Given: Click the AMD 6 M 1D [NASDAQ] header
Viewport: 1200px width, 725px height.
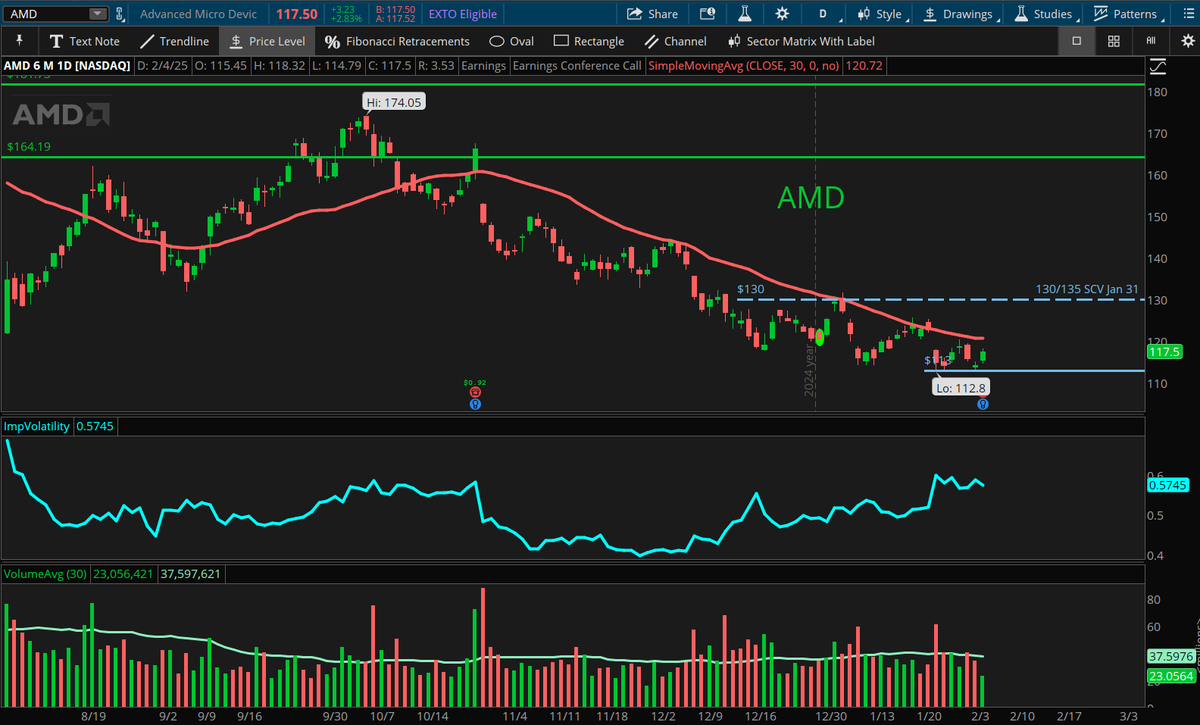Looking at the screenshot, I should pyautogui.click(x=66, y=66).
